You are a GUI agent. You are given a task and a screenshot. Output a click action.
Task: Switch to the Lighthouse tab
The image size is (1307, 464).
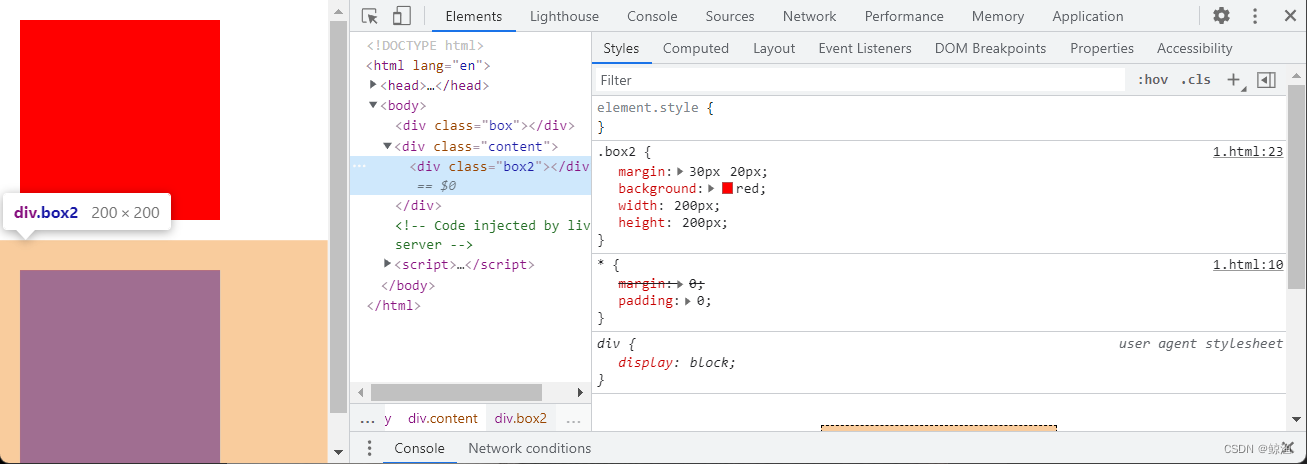(x=564, y=16)
